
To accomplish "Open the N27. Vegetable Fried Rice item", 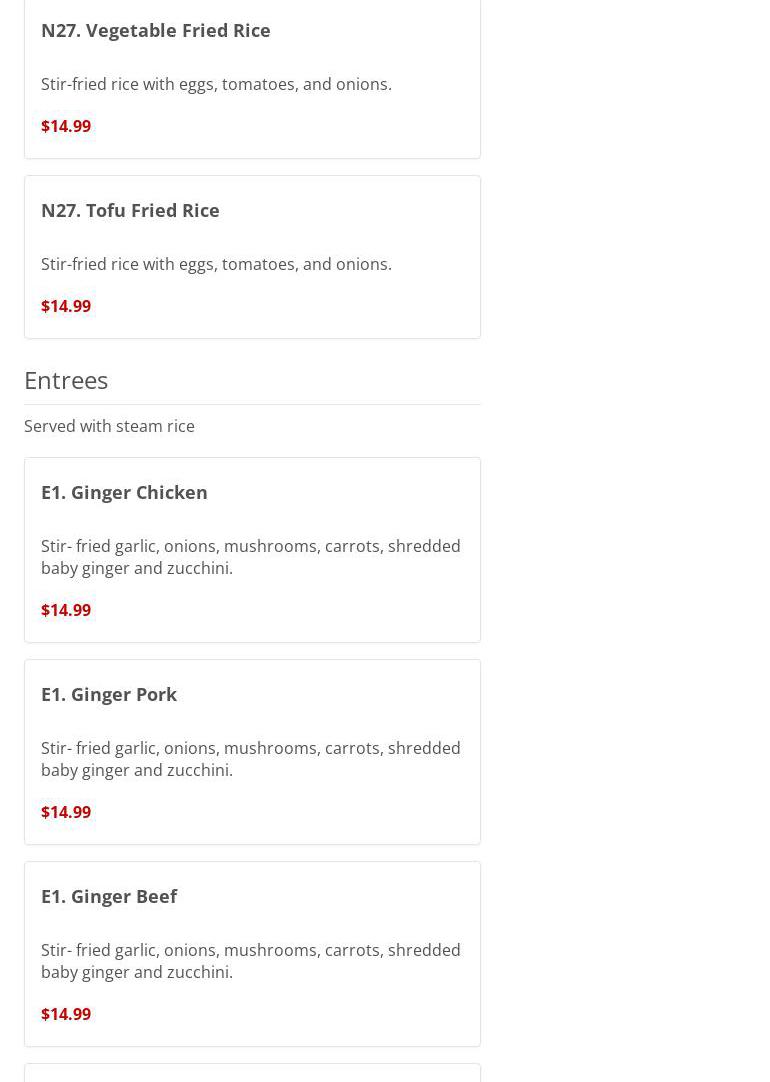I will click(x=155, y=30).
